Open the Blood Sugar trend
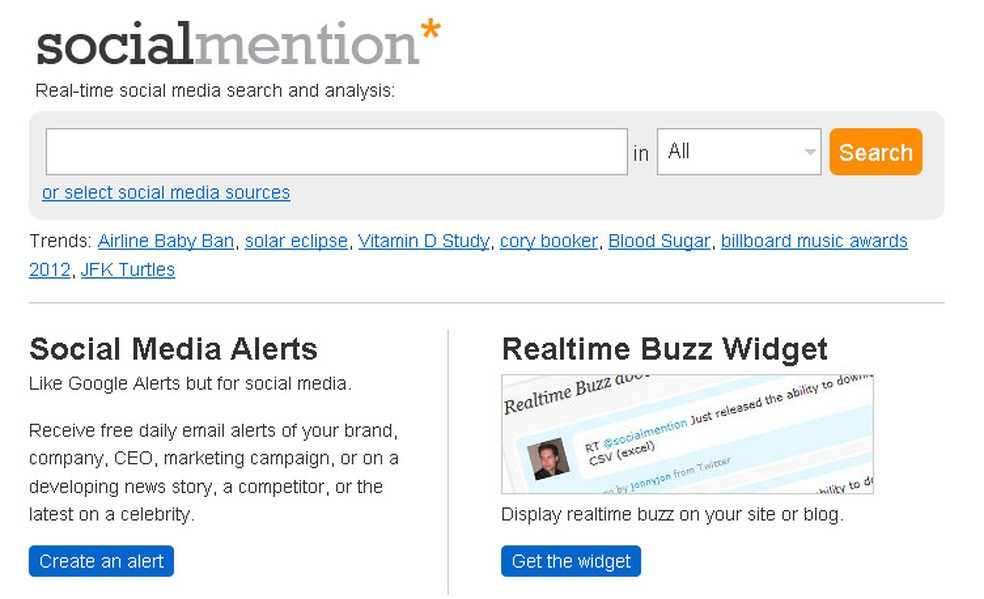 (x=659, y=241)
